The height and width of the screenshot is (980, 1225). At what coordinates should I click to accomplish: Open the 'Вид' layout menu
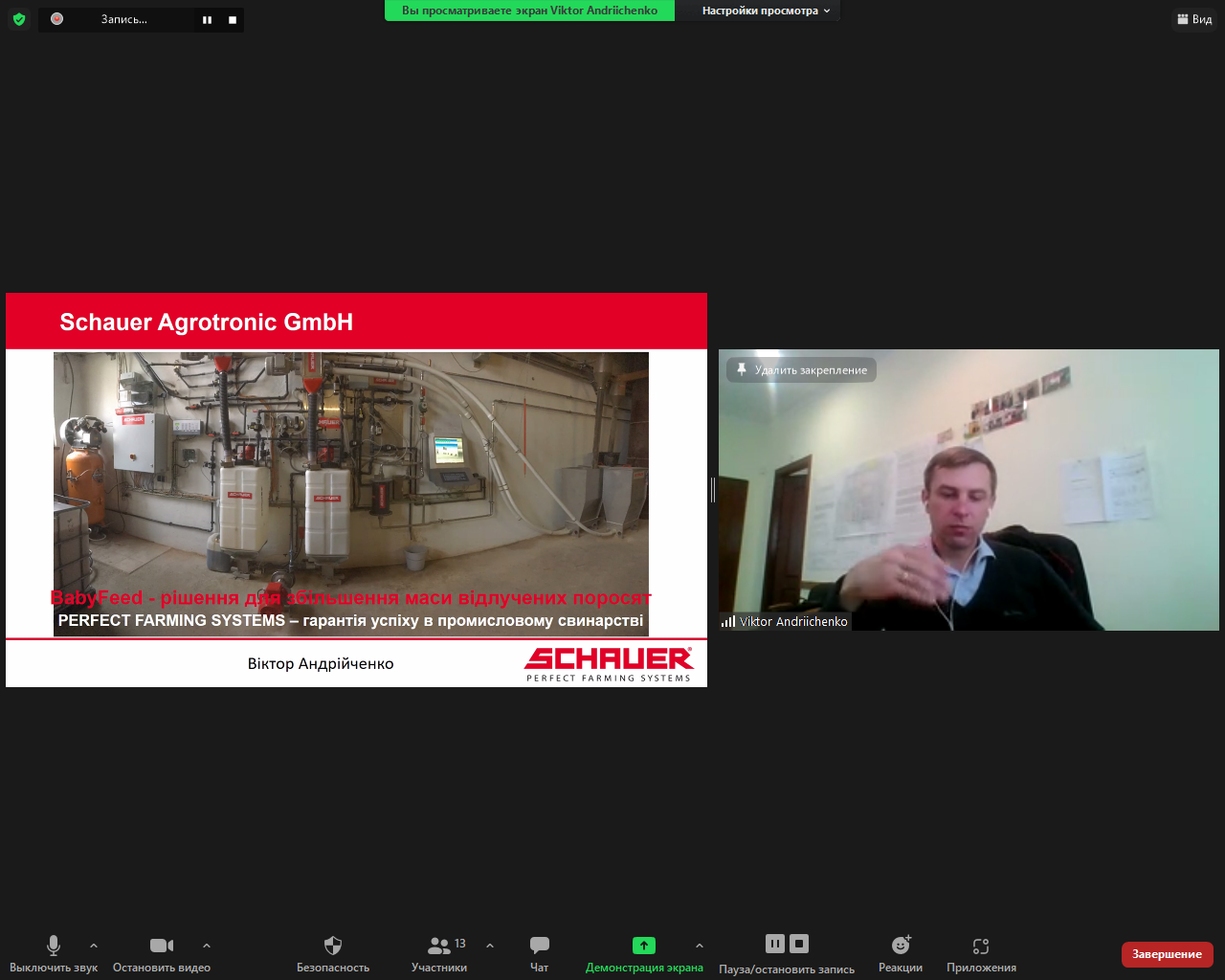[x=1195, y=19]
